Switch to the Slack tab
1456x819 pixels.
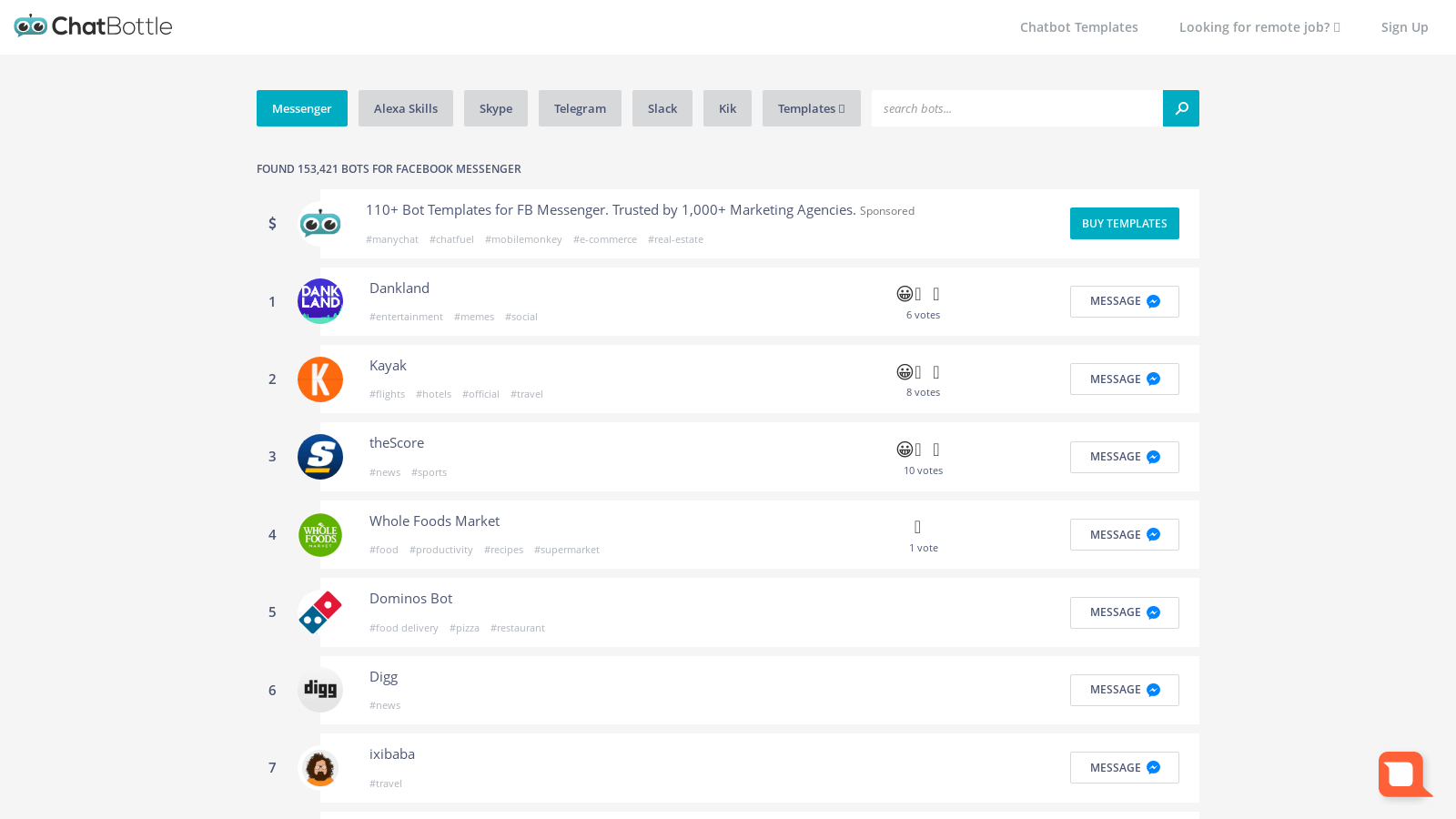click(x=662, y=108)
